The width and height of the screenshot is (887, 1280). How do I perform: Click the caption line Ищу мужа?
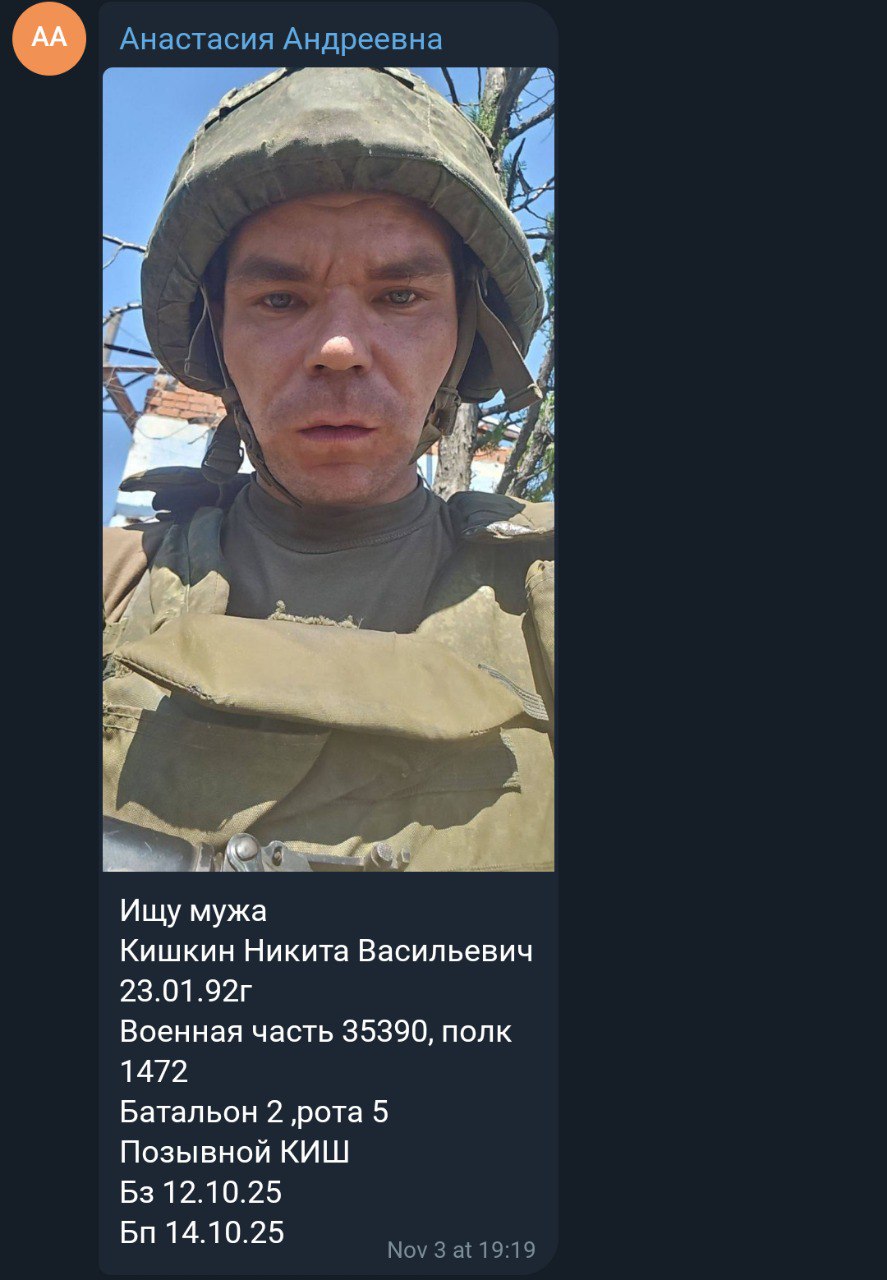[x=193, y=911]
